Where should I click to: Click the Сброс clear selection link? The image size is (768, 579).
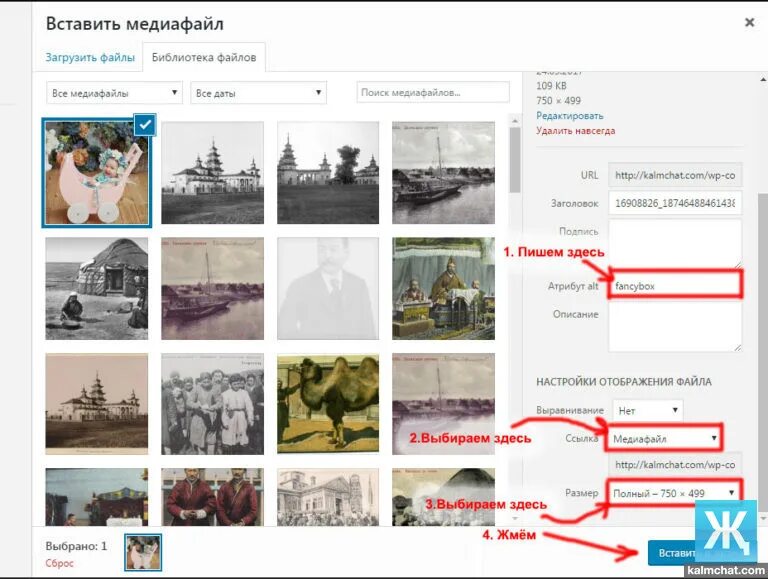click(x=59, y=563)
